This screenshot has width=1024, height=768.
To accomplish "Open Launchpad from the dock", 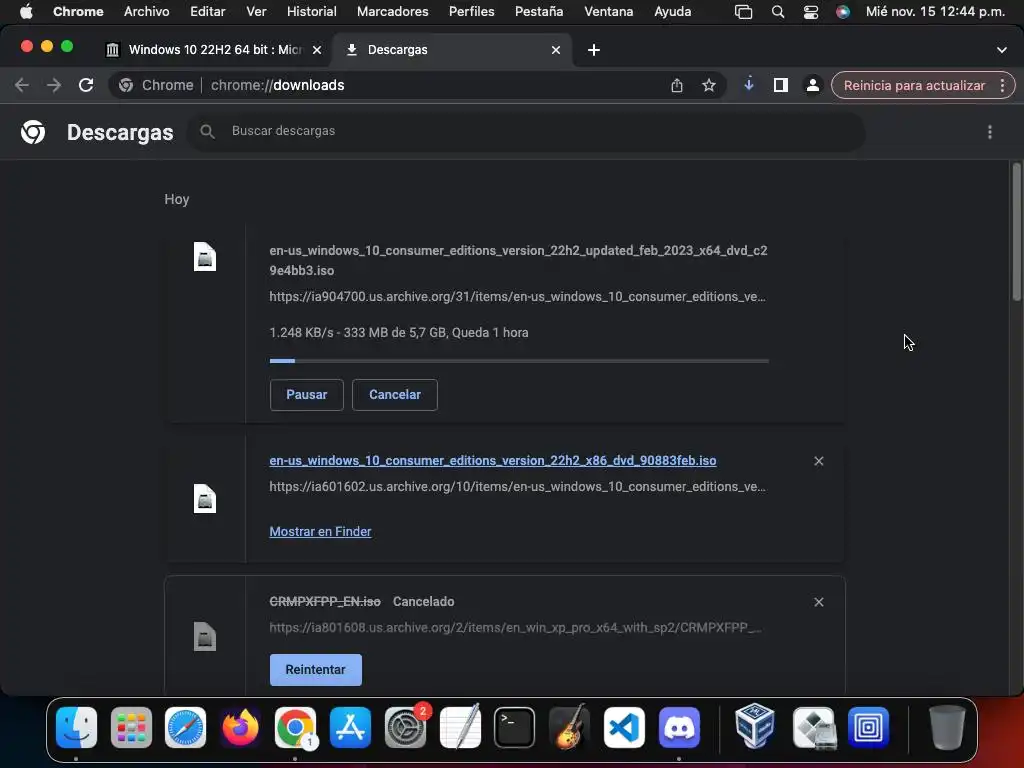I will pyautogui.click(x=131, y=728).
